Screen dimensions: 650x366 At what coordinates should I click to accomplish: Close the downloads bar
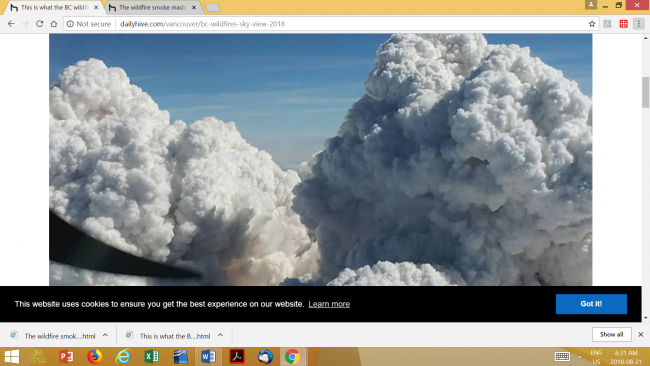pos(640,334)
